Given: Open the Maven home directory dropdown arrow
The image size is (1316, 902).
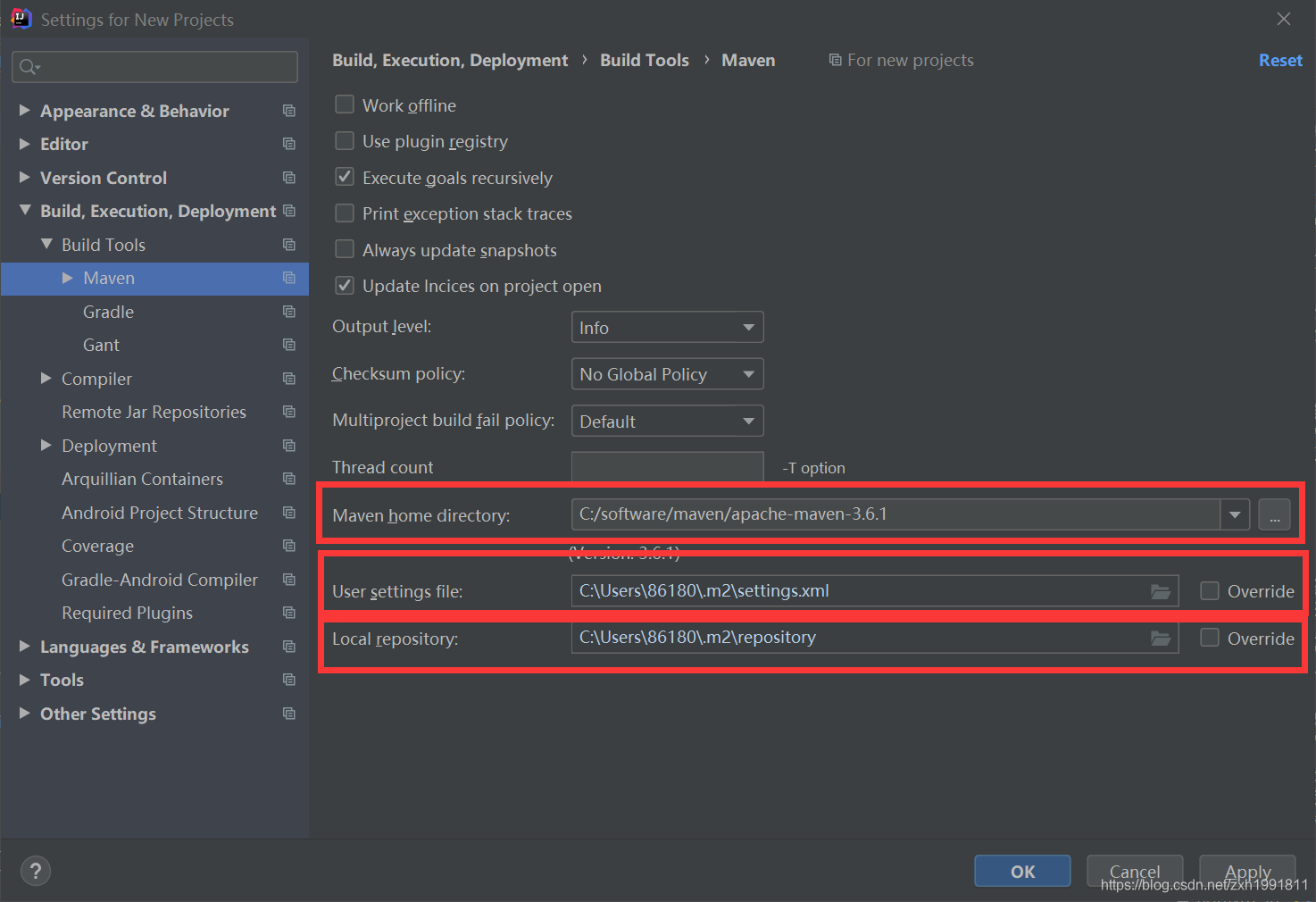Looking at the screenshot, I should click(1235, 514).
